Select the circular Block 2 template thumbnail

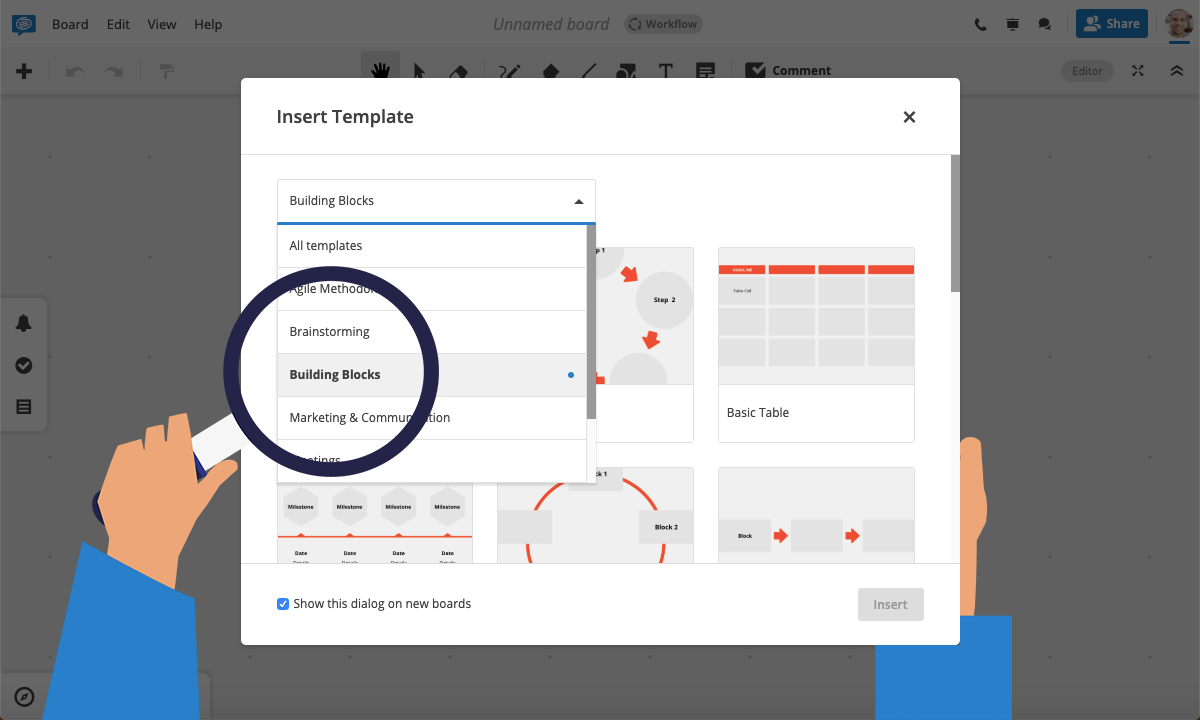(x=596, y=515)
